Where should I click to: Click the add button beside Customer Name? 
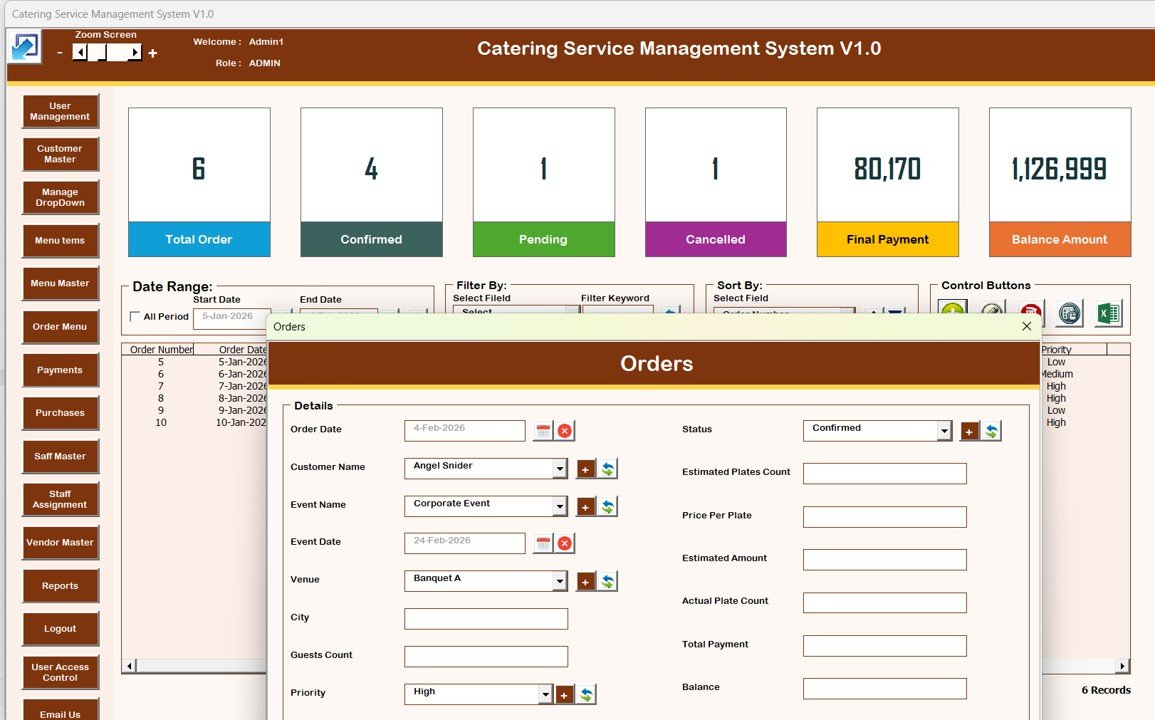(586, 468)
